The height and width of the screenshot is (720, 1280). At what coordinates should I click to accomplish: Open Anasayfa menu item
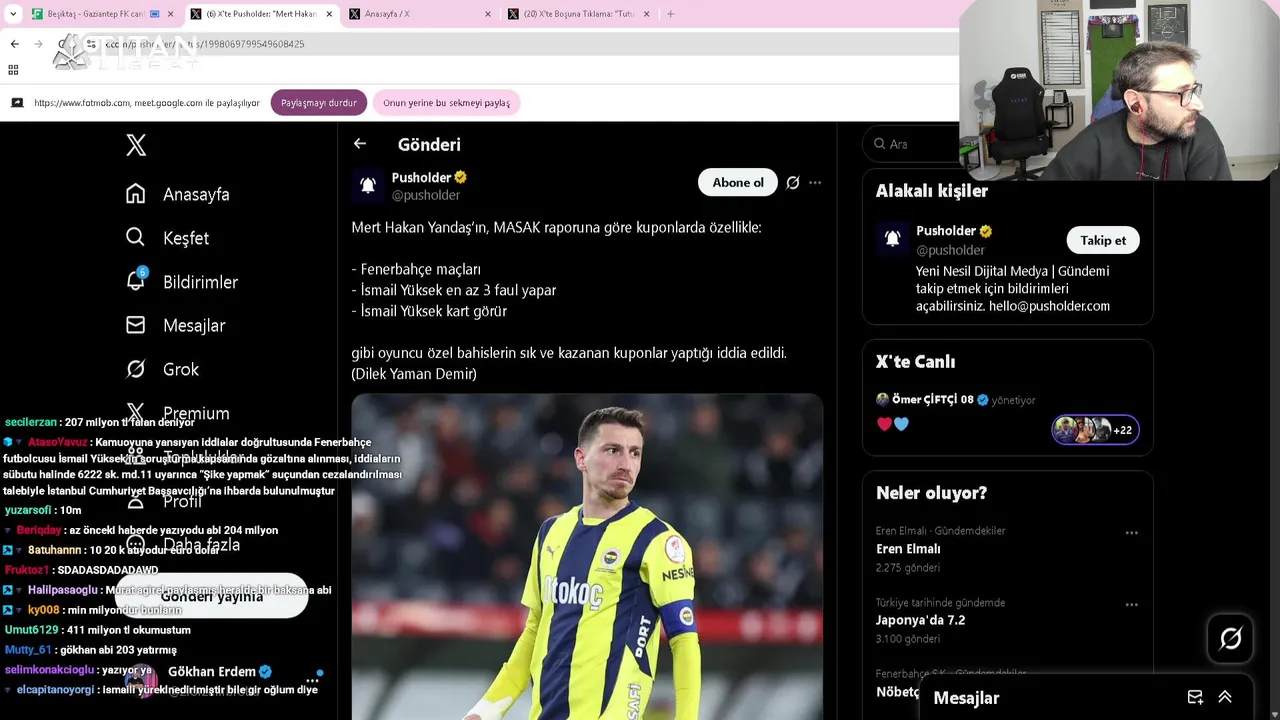tap(196, 194)
